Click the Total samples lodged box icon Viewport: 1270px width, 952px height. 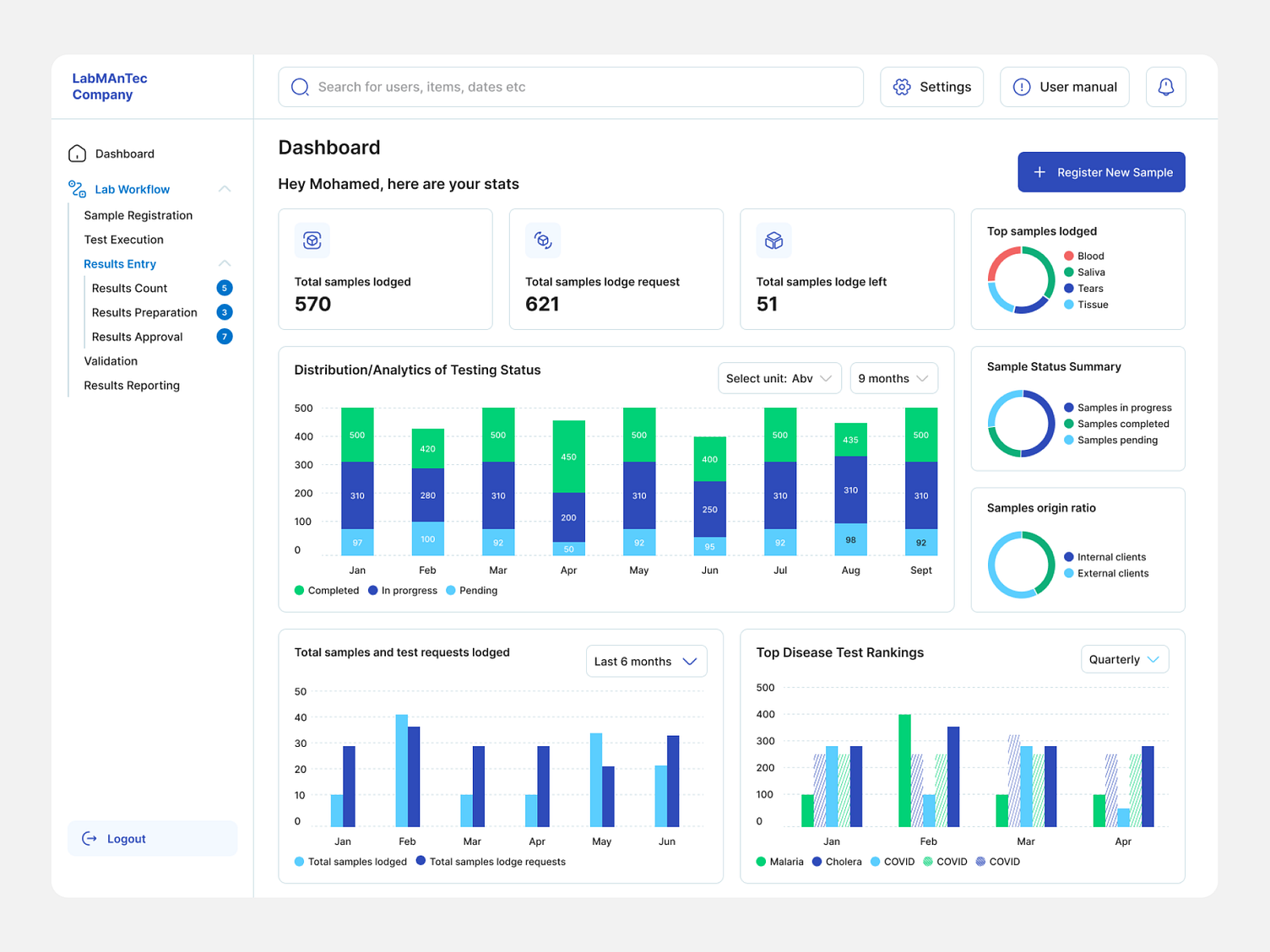click(x=312, y=241)
